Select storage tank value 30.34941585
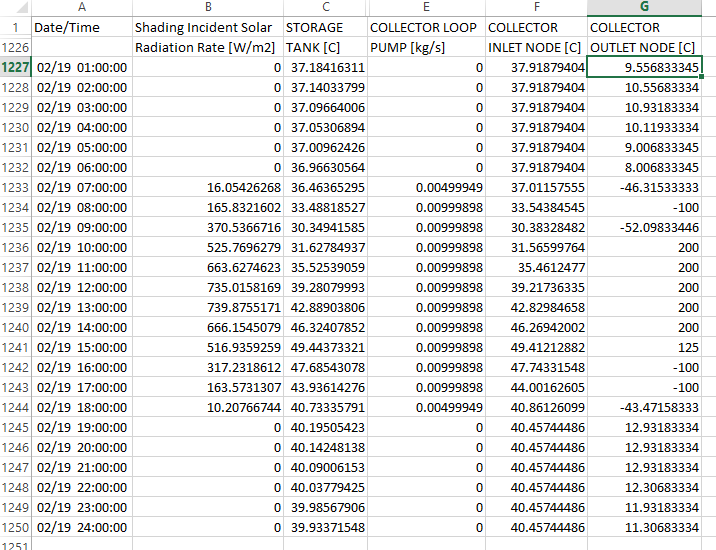 326,227
